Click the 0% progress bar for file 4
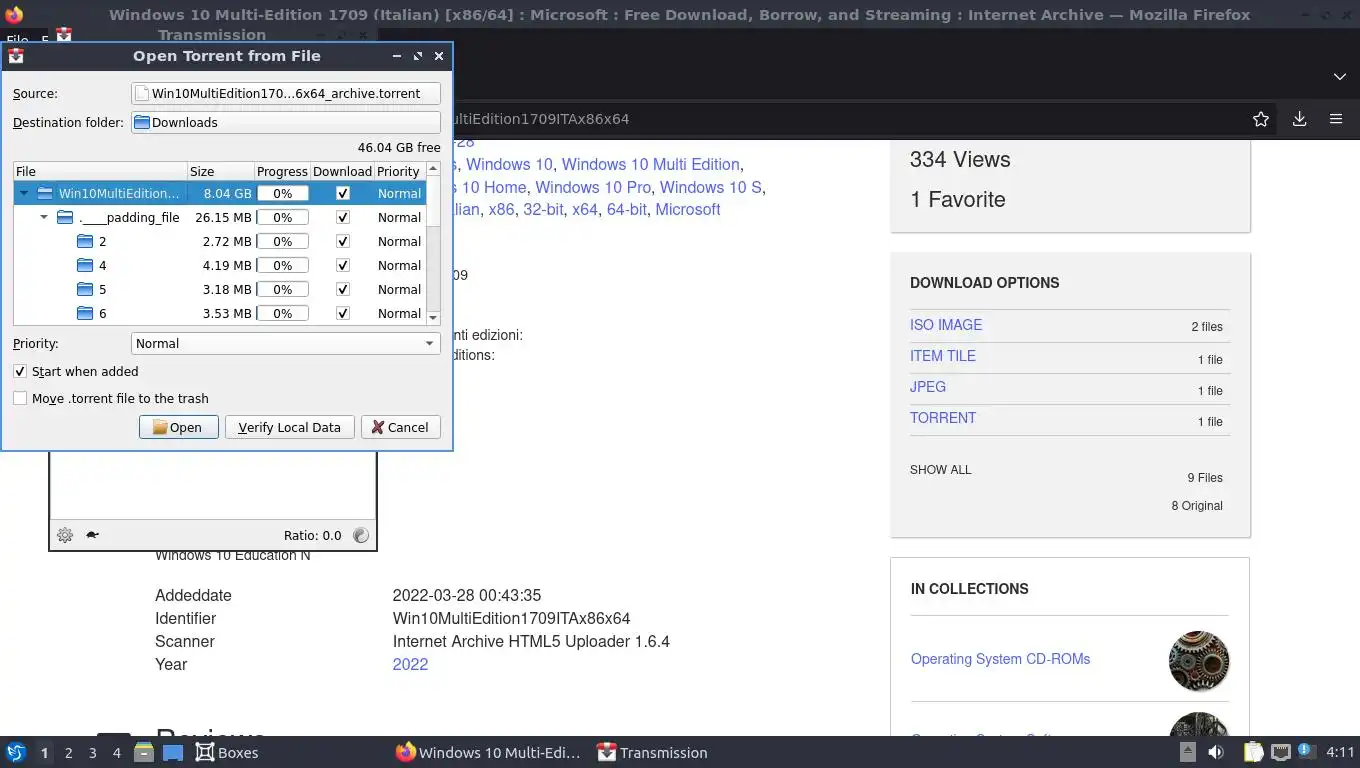 click(283, 265)
